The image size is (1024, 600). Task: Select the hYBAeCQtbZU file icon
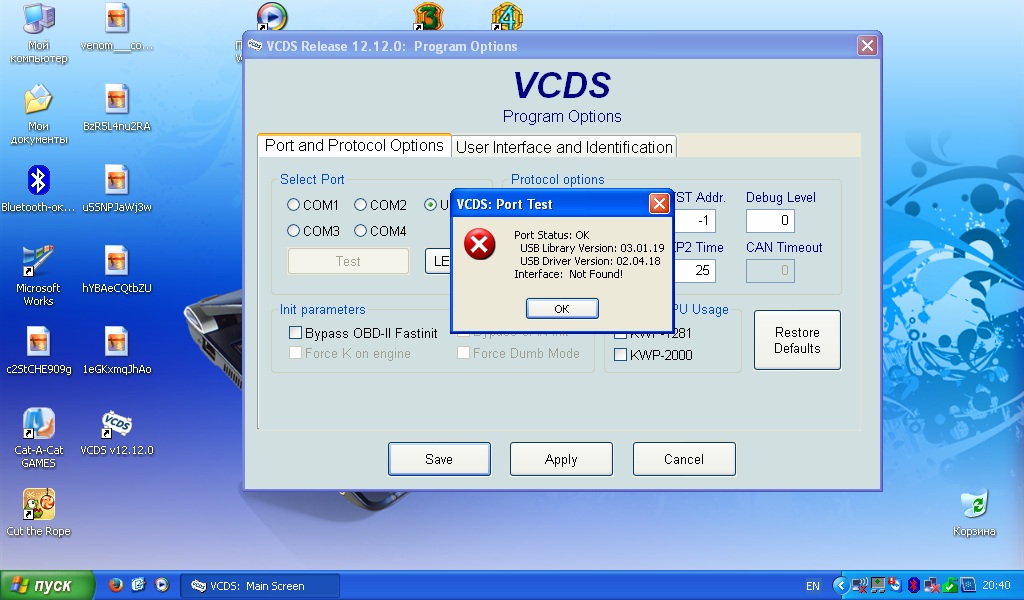[x=116, y=270]
